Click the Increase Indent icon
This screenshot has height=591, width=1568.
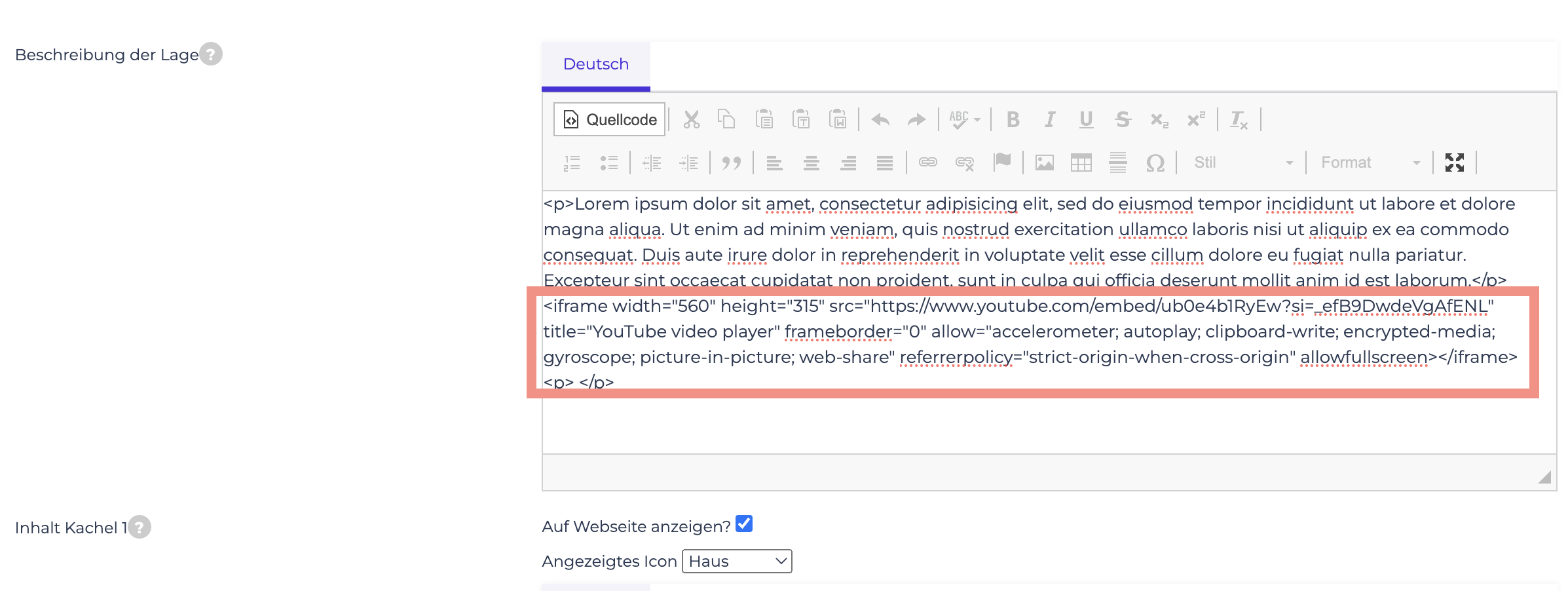tap(688, 162)
